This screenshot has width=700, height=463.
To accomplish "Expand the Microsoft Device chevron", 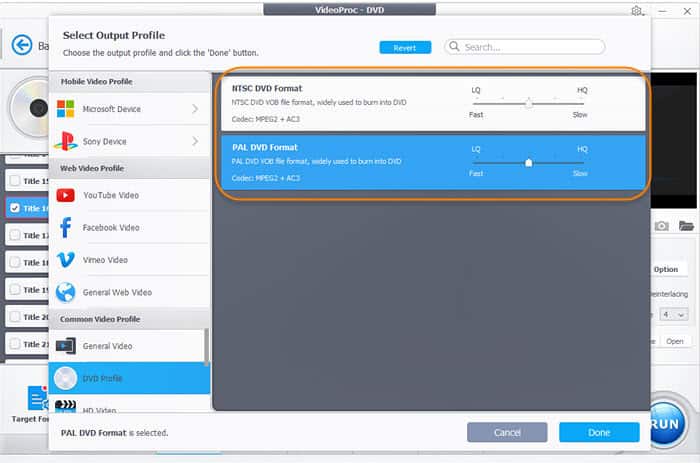I will tap(195, 108).
